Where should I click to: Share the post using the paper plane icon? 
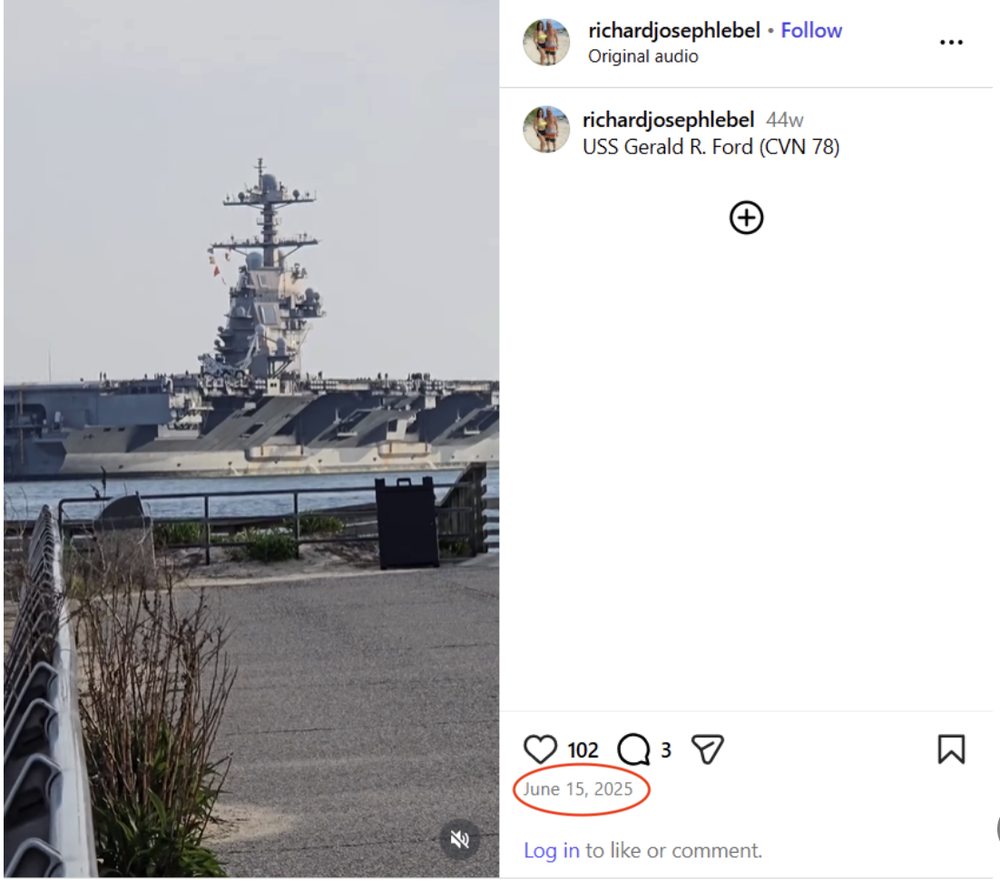coord(707,749)
